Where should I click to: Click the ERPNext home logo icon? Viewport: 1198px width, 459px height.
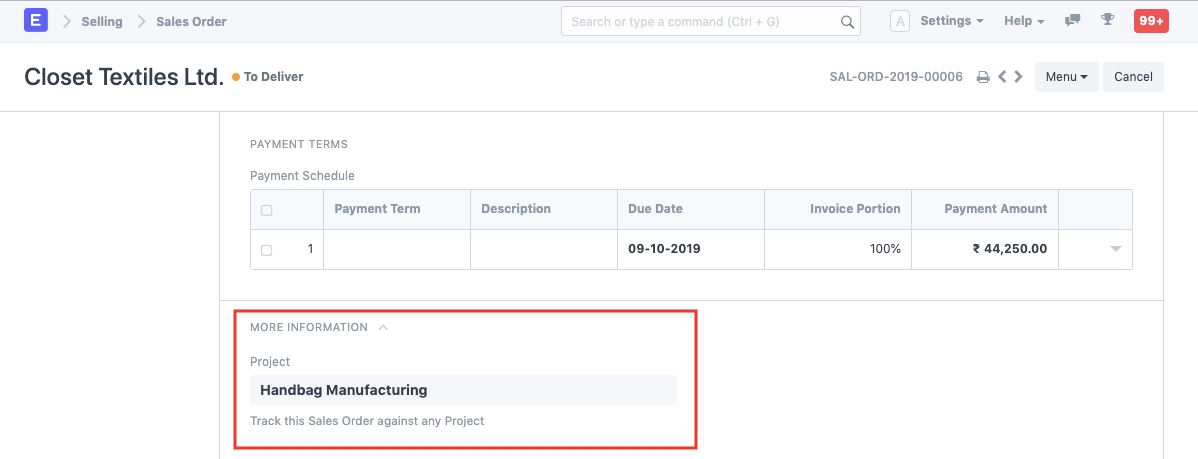tap(36, 21)
